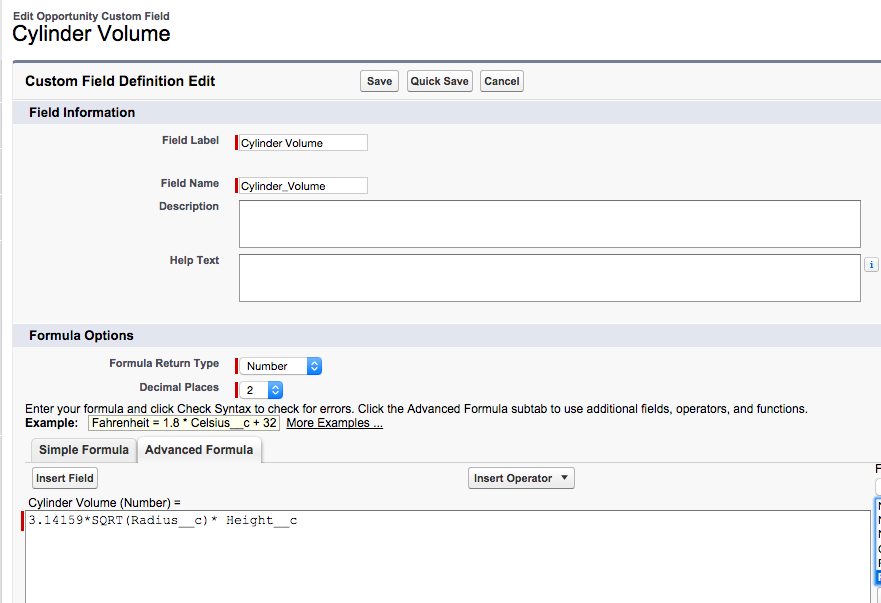Cancel the field definition edit
Screen dimensions: 881x603
501,81
